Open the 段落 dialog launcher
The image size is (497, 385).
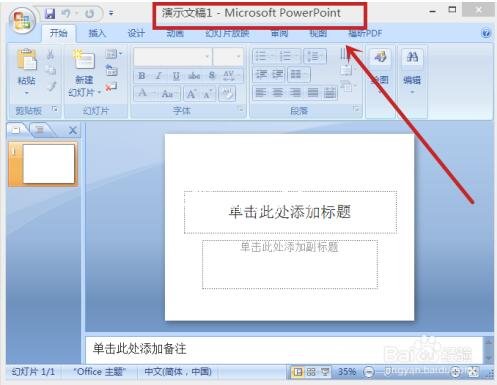[356, 109]
